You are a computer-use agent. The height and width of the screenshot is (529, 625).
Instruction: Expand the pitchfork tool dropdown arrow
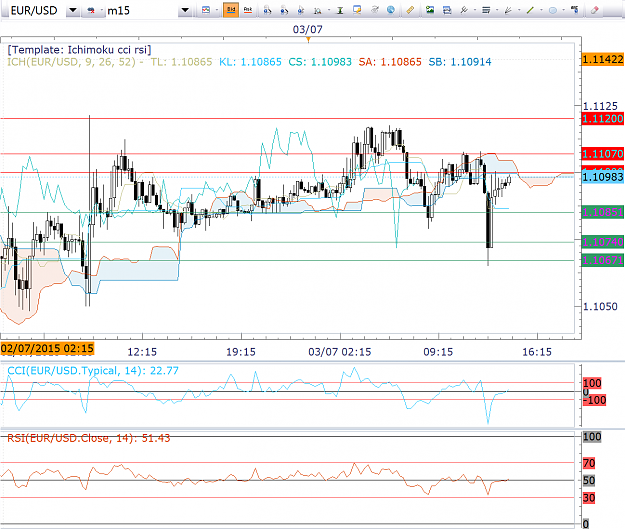[475, 10]
